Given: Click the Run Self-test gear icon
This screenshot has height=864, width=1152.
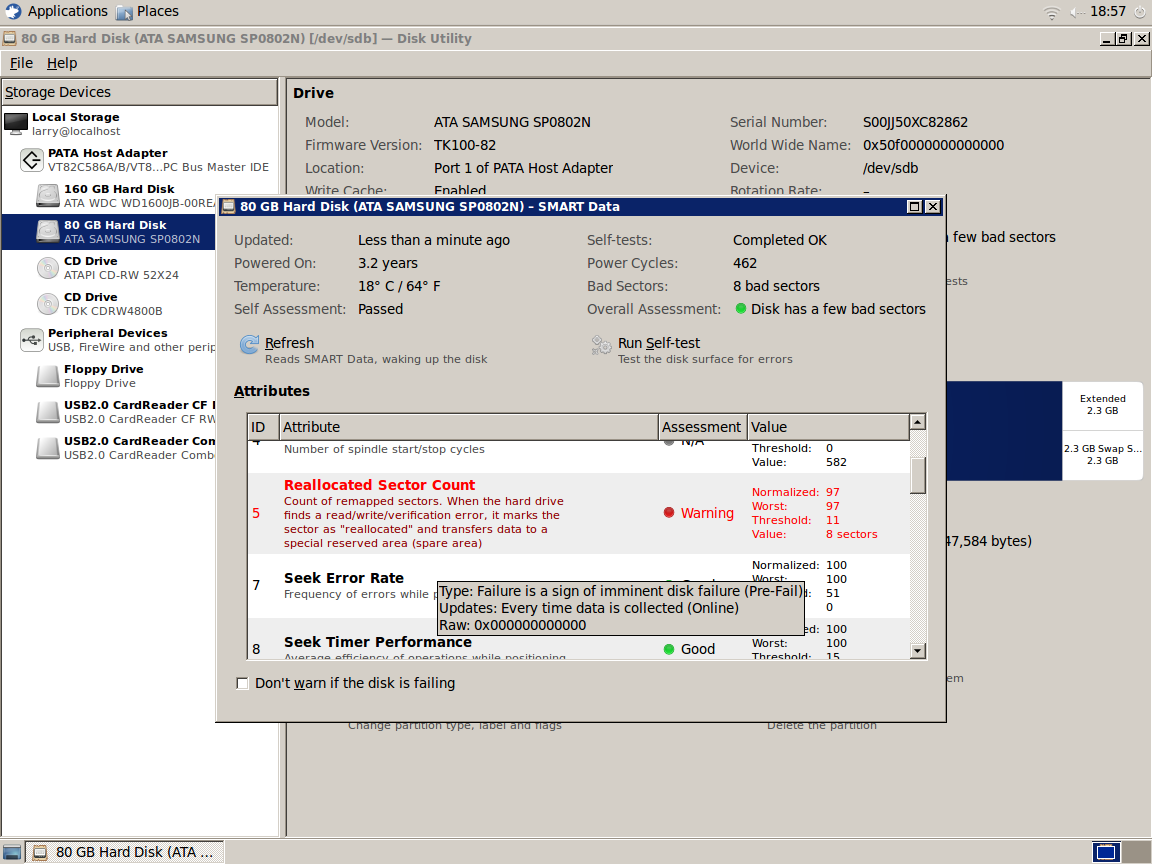Looking at the screenshot, I should click(601, 346).
